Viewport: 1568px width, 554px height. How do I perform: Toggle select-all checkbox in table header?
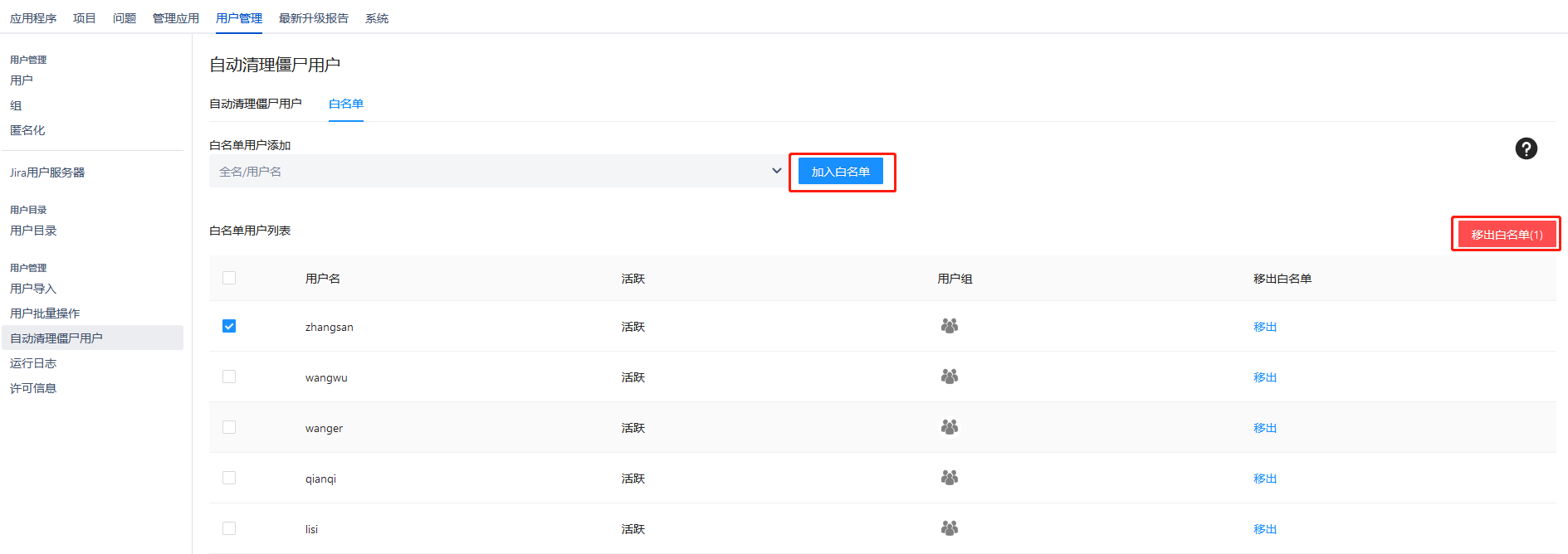(x=229, y=278)
